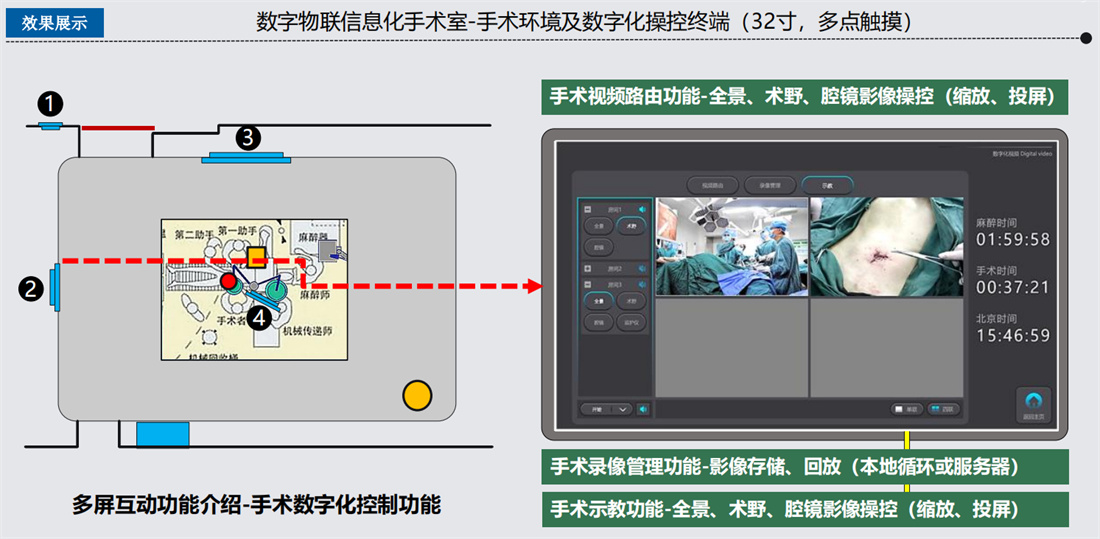Open the dropdown arrow at bottom-left panel
The width and height of the screenshot is (1100, 539).
pos(623,409)
